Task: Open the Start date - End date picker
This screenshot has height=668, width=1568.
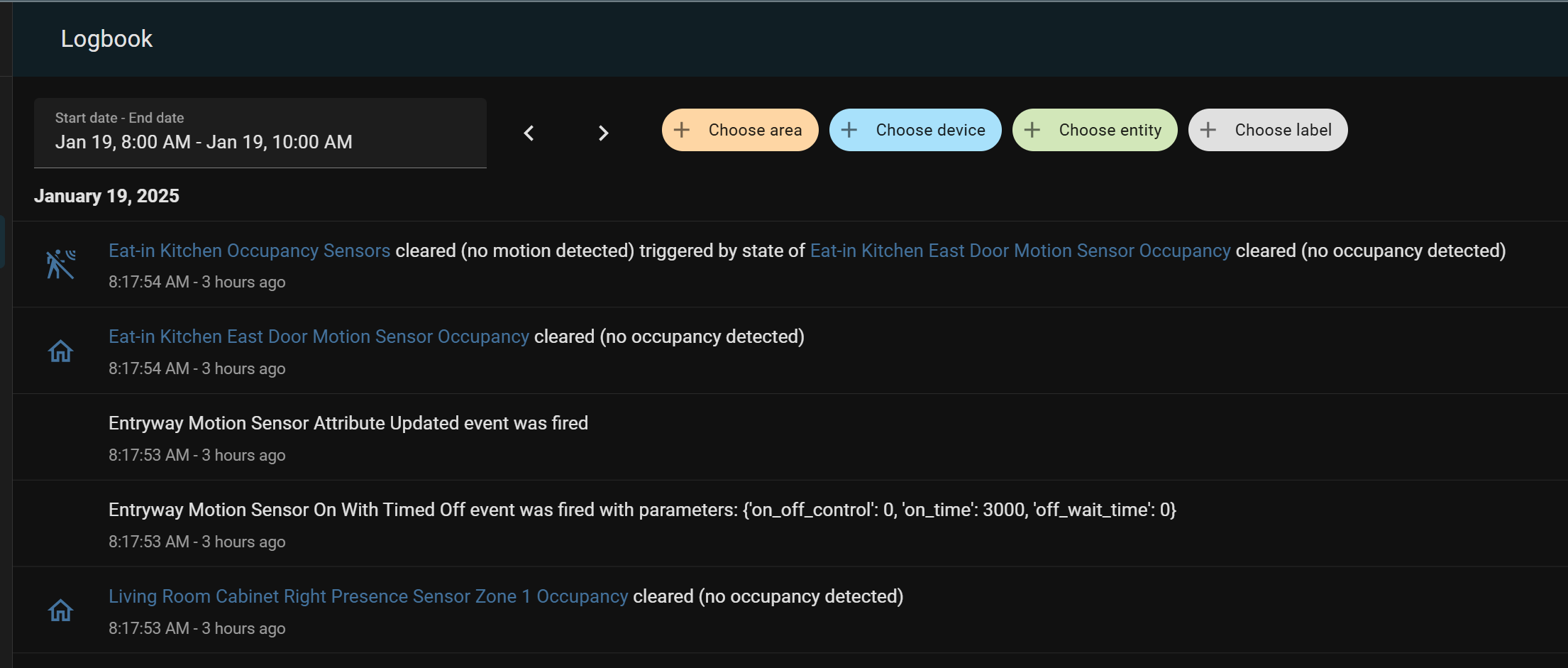Action: click(260, 133)
